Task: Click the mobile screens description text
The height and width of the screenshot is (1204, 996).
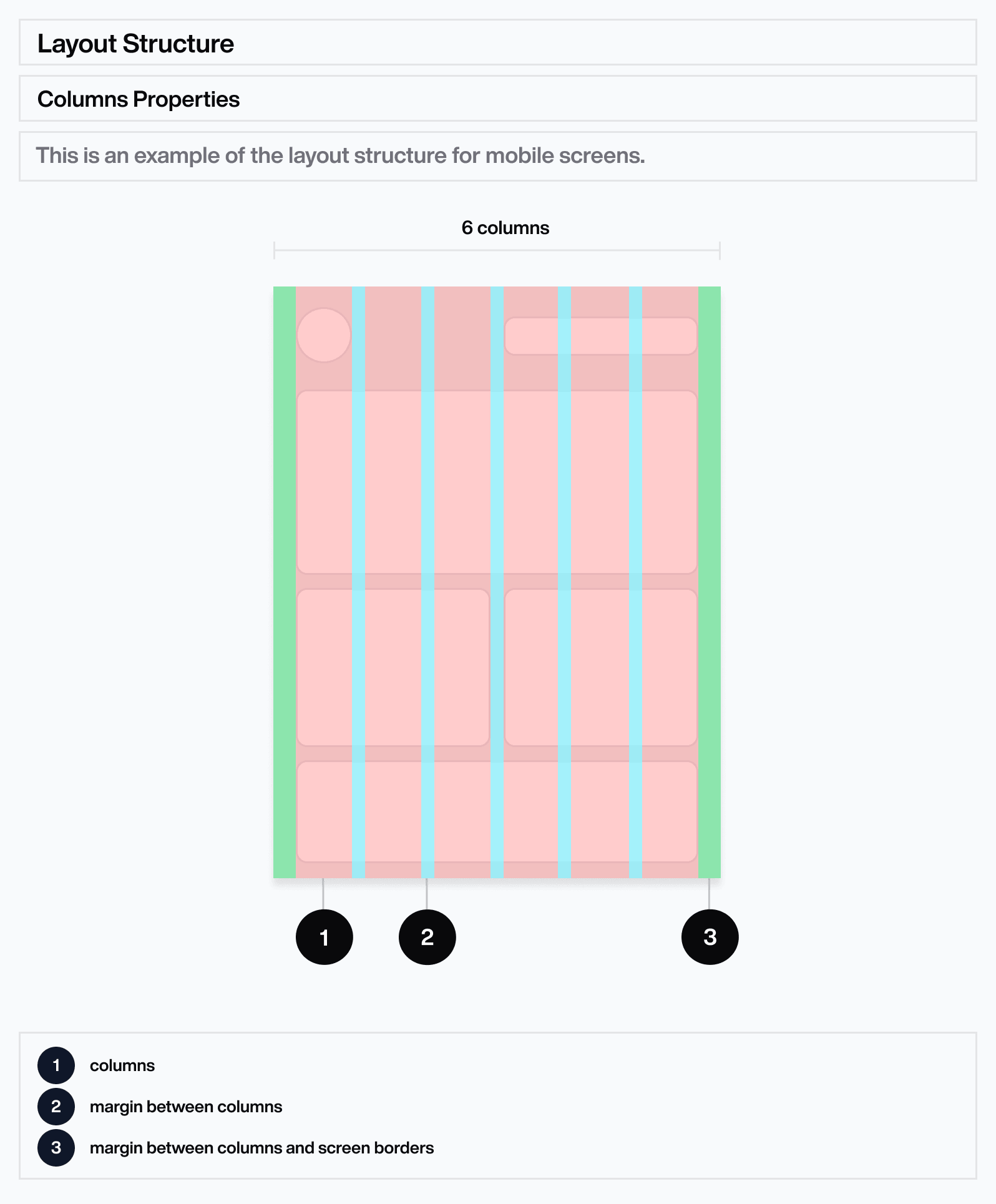Action: tap(340, 155)
